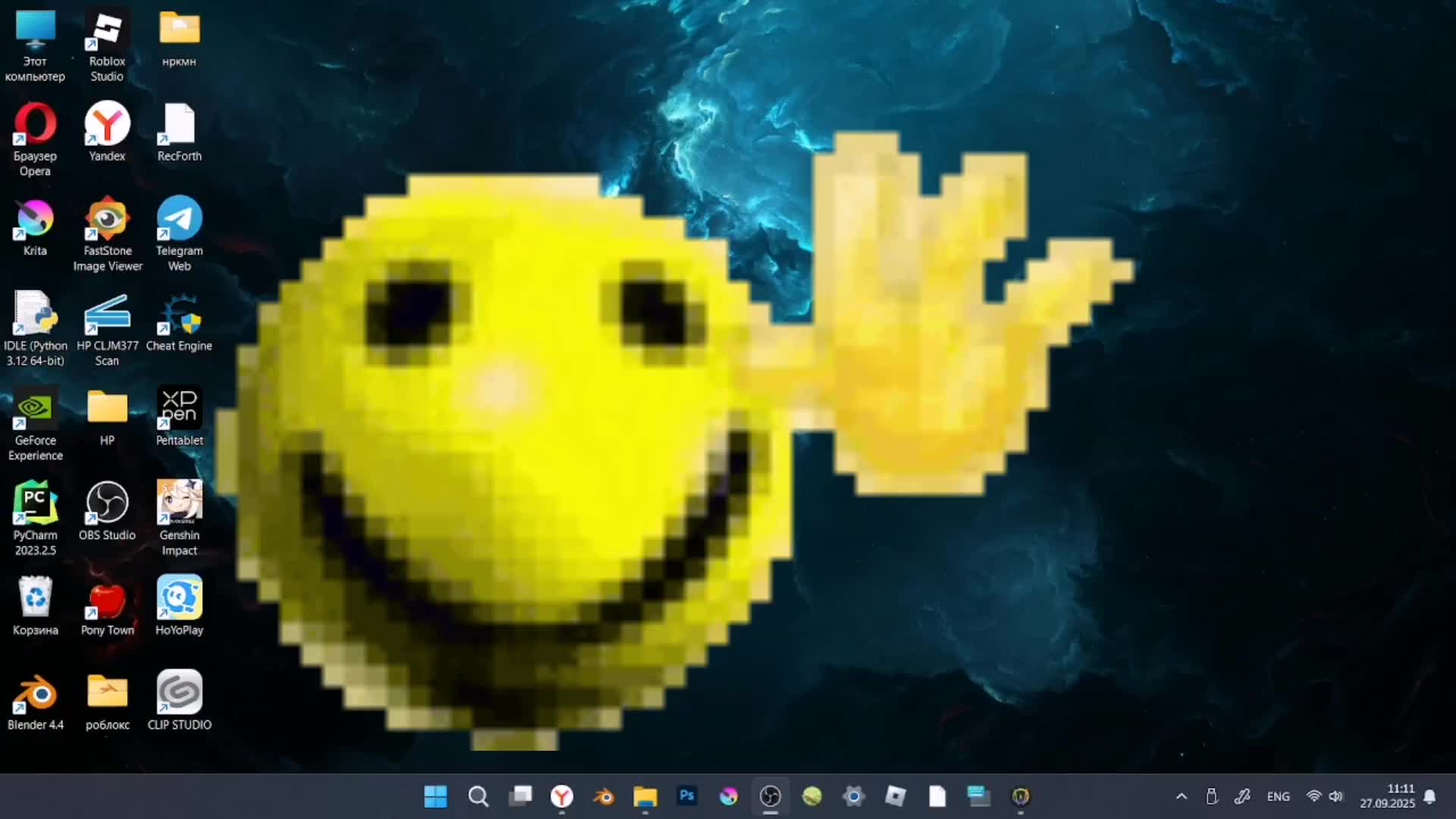Select the Cheat Engine desktop shortcut
1456x819 pixels.
tap(179, 322)
